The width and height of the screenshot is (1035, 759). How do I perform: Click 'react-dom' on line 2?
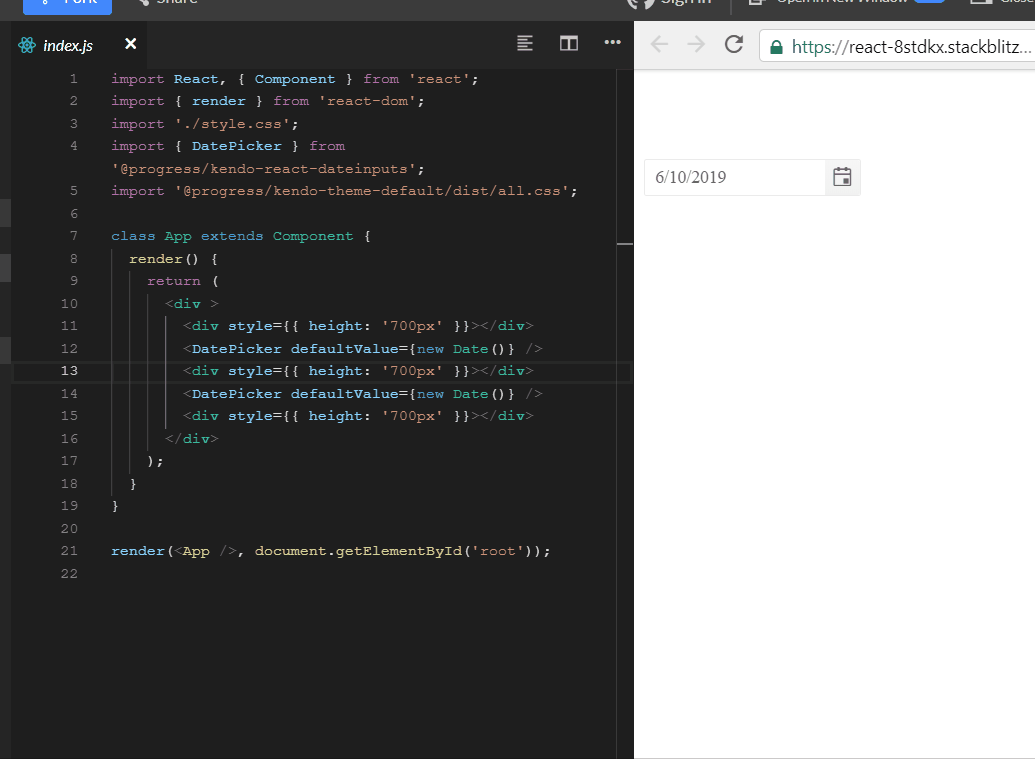(368, 101)
